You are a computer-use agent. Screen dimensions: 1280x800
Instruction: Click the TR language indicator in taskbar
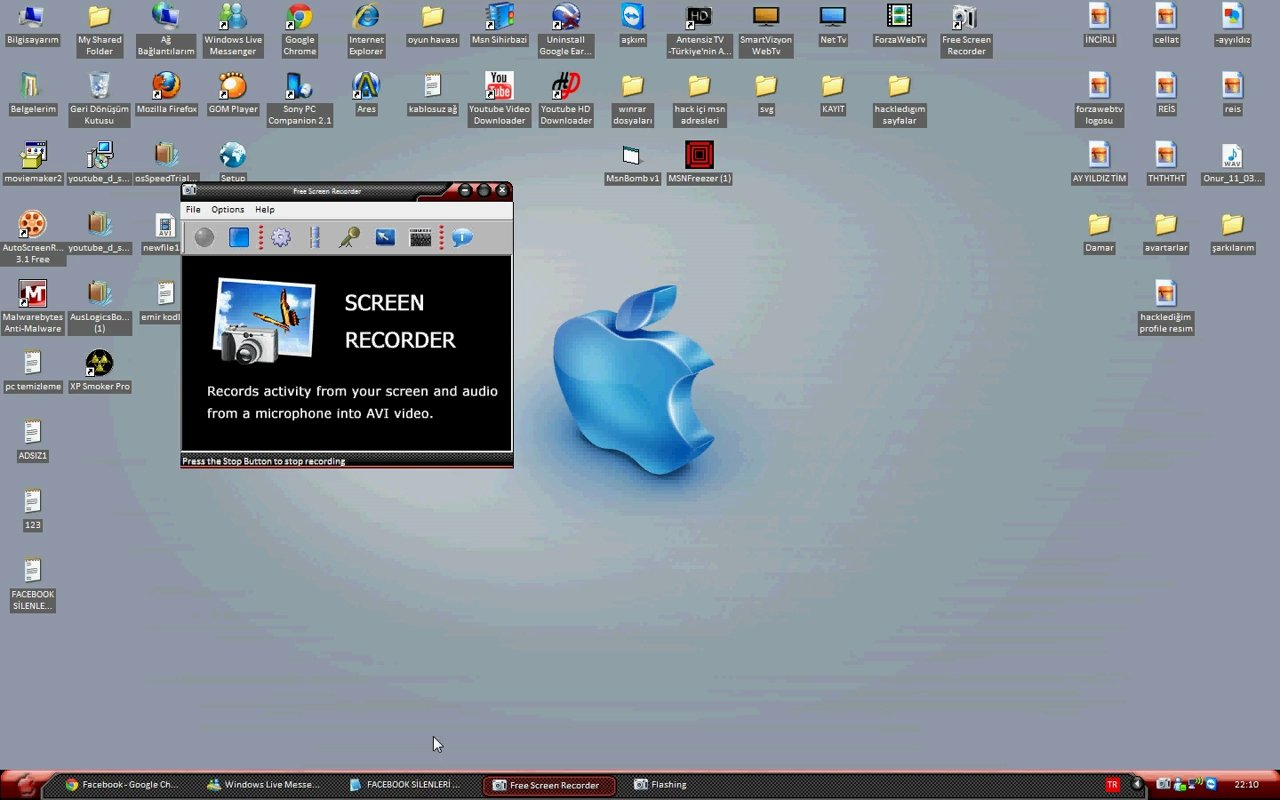[1112, 785]
